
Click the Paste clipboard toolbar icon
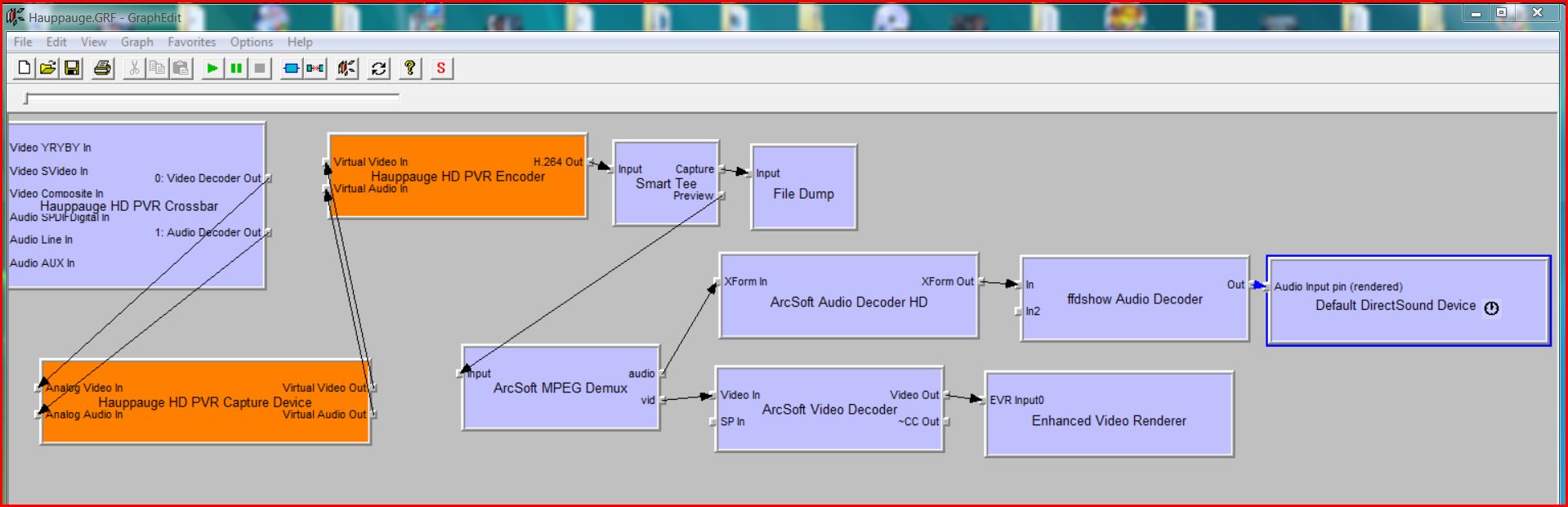pos(181,68)
